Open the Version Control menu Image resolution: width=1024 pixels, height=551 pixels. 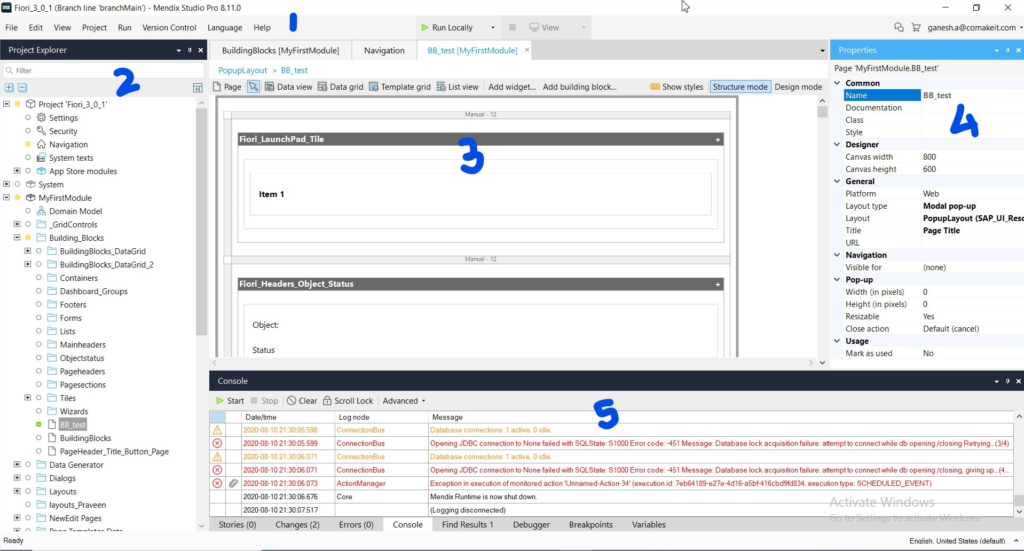point(169,27)
